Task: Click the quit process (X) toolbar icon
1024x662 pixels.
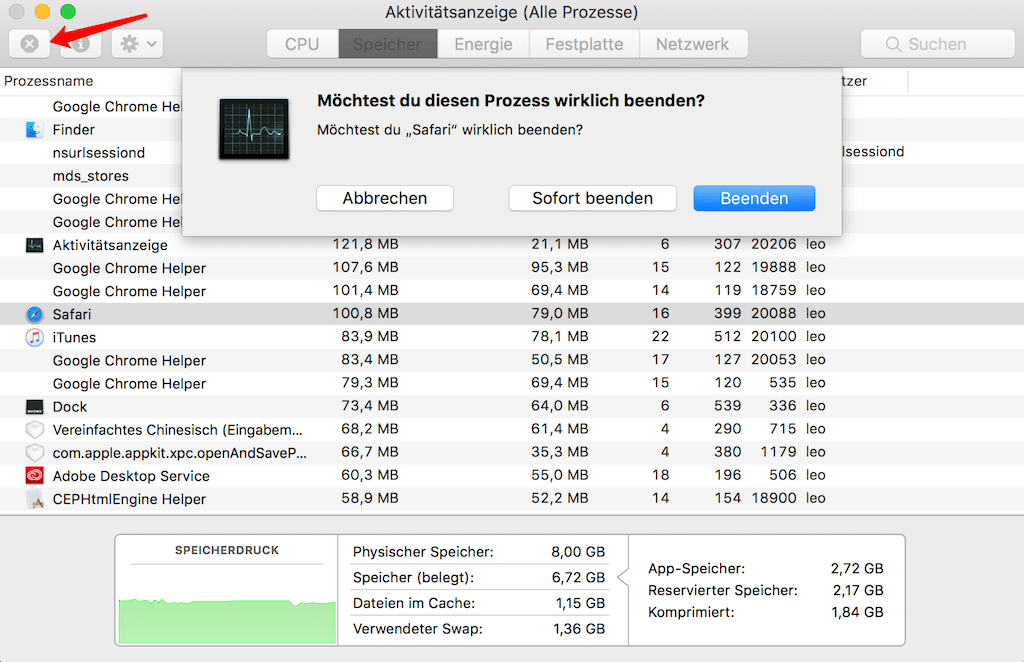Action: click(29, 44)
